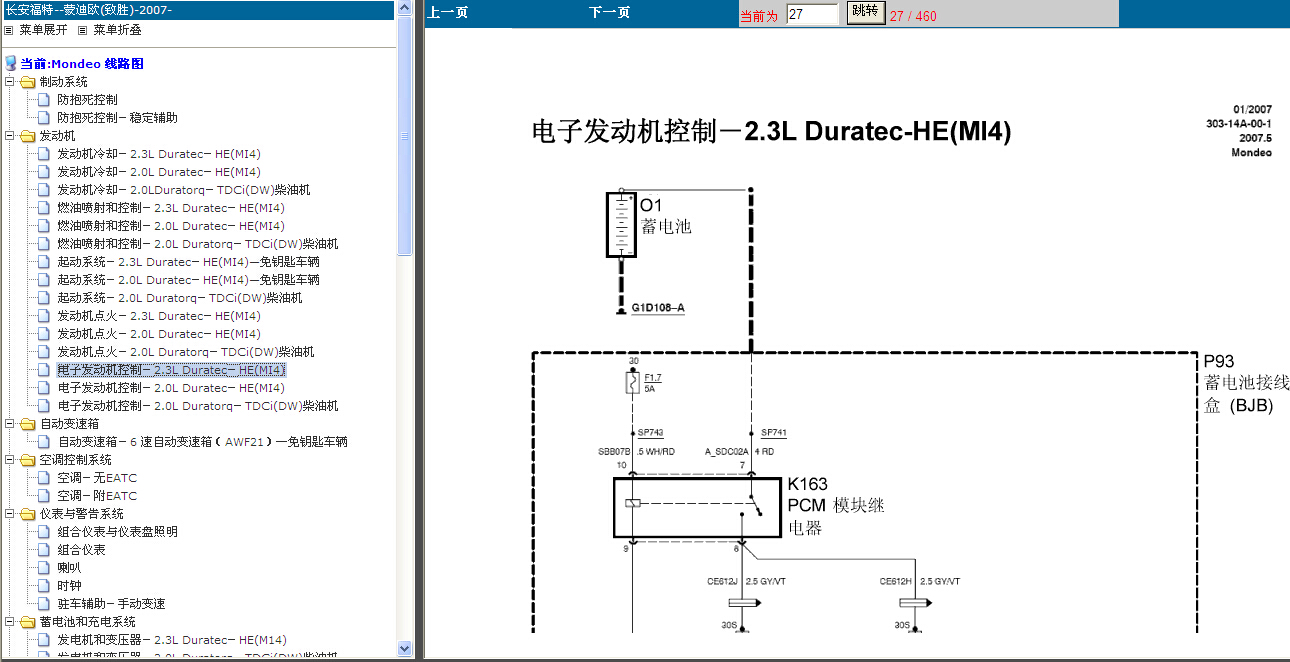Click page icon beside 喇叭

44,568
